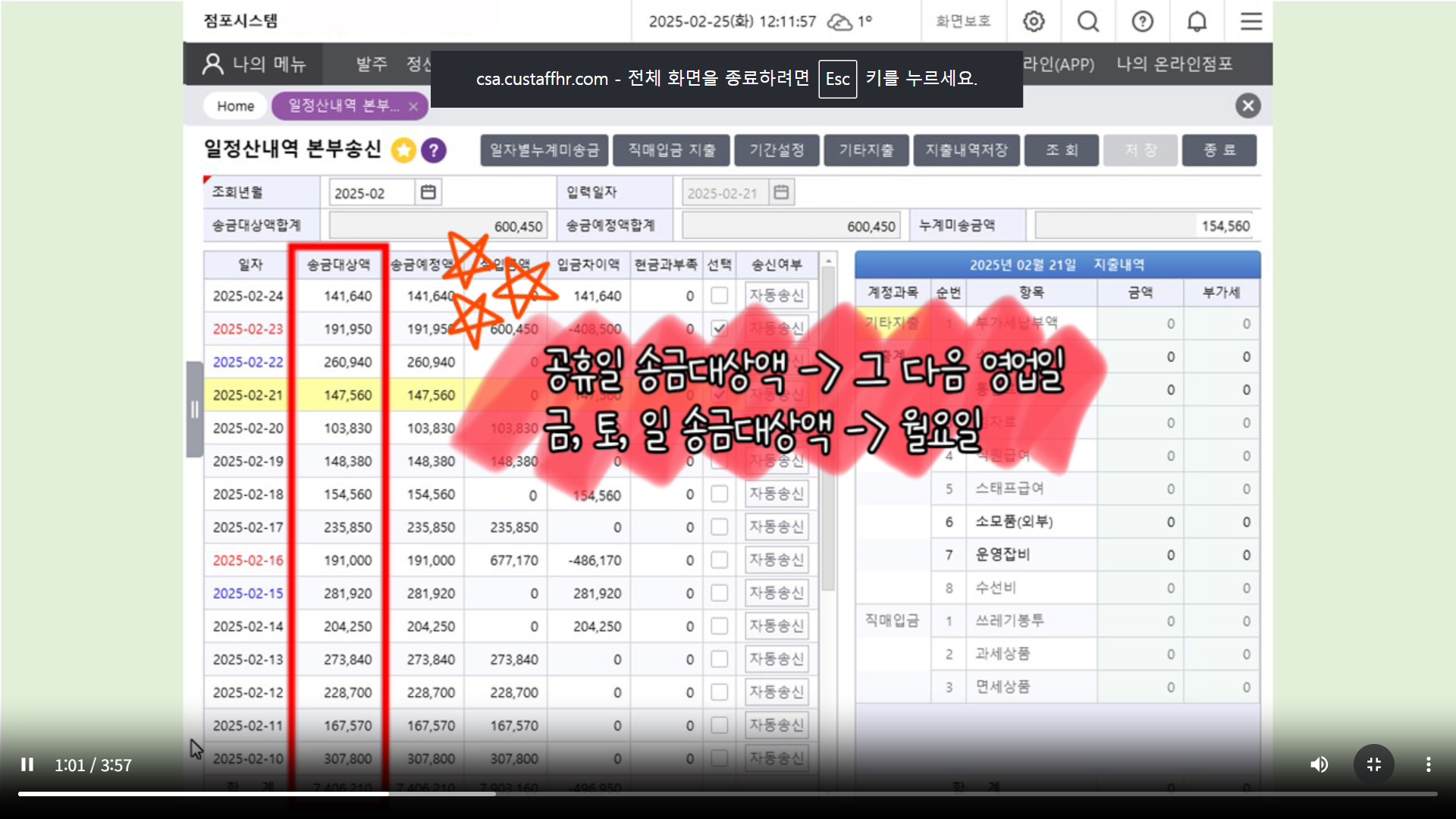Screen dimensions: 1456x819
Task: Click the video progress bar
Action: pos(728,794)
